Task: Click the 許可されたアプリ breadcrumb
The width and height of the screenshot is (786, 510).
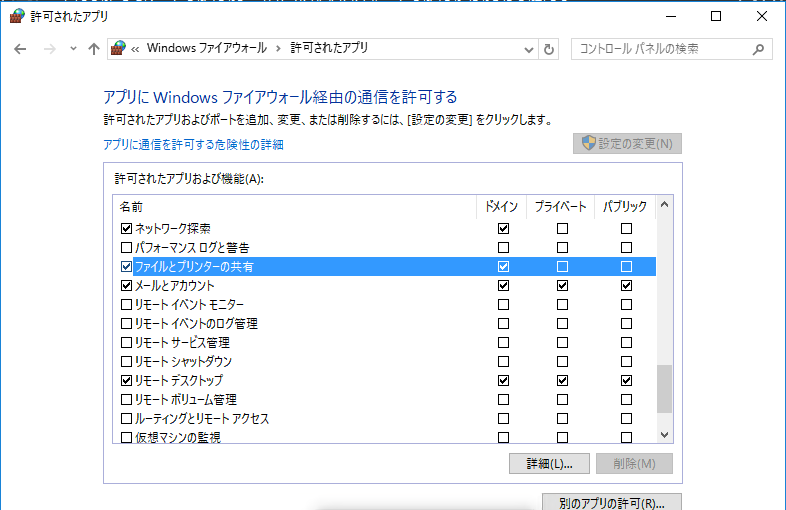Action: (329, 48)
